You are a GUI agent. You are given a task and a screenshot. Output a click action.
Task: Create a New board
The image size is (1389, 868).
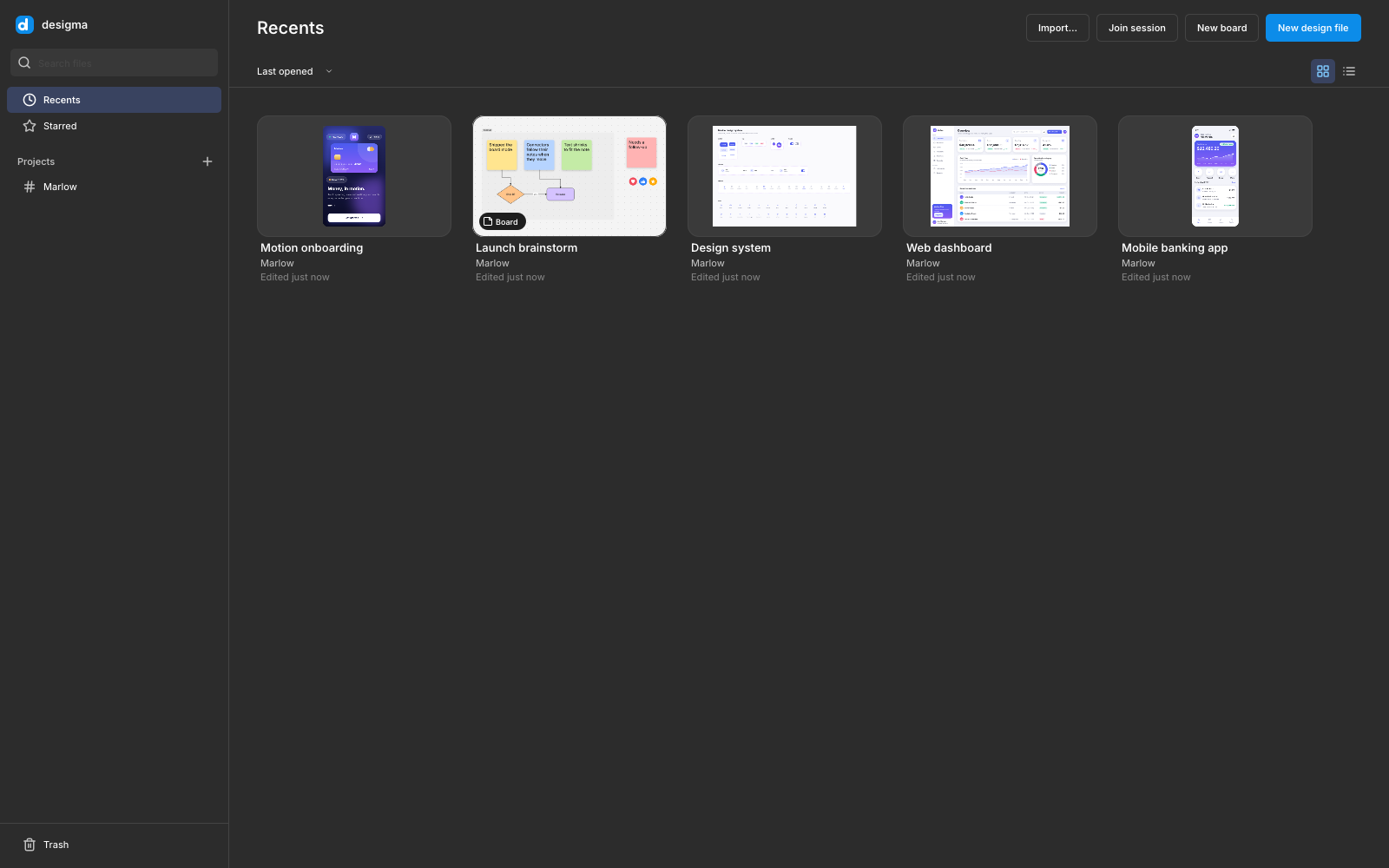point(1221,28)
